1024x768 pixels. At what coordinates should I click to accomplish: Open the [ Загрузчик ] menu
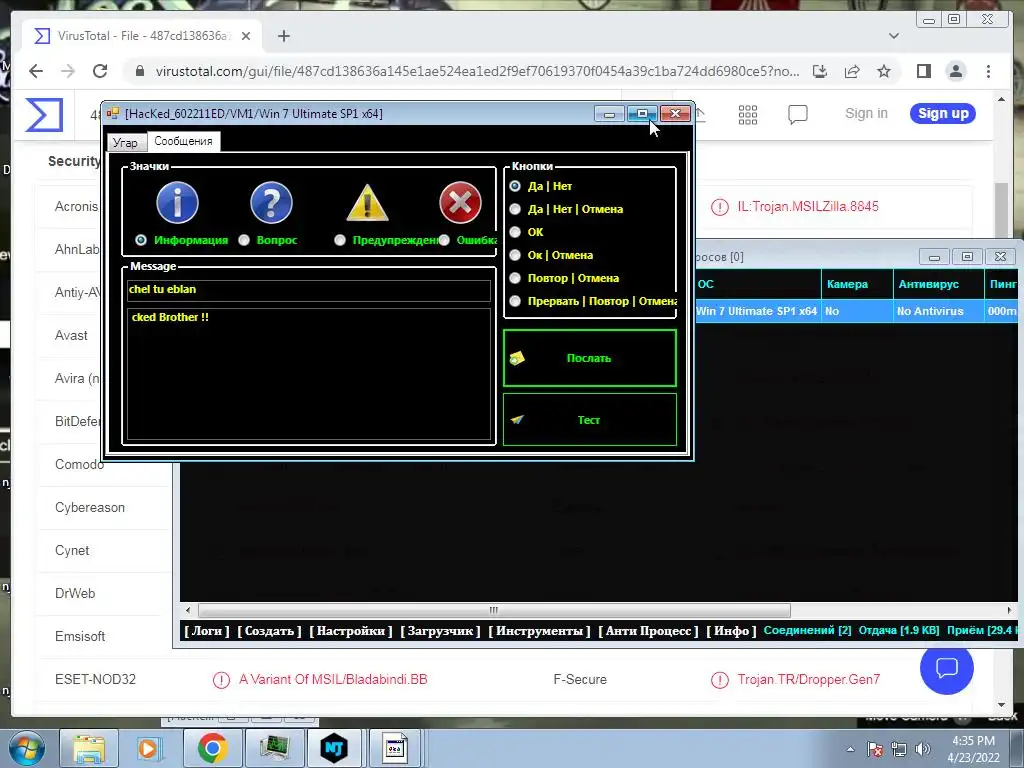440,631
